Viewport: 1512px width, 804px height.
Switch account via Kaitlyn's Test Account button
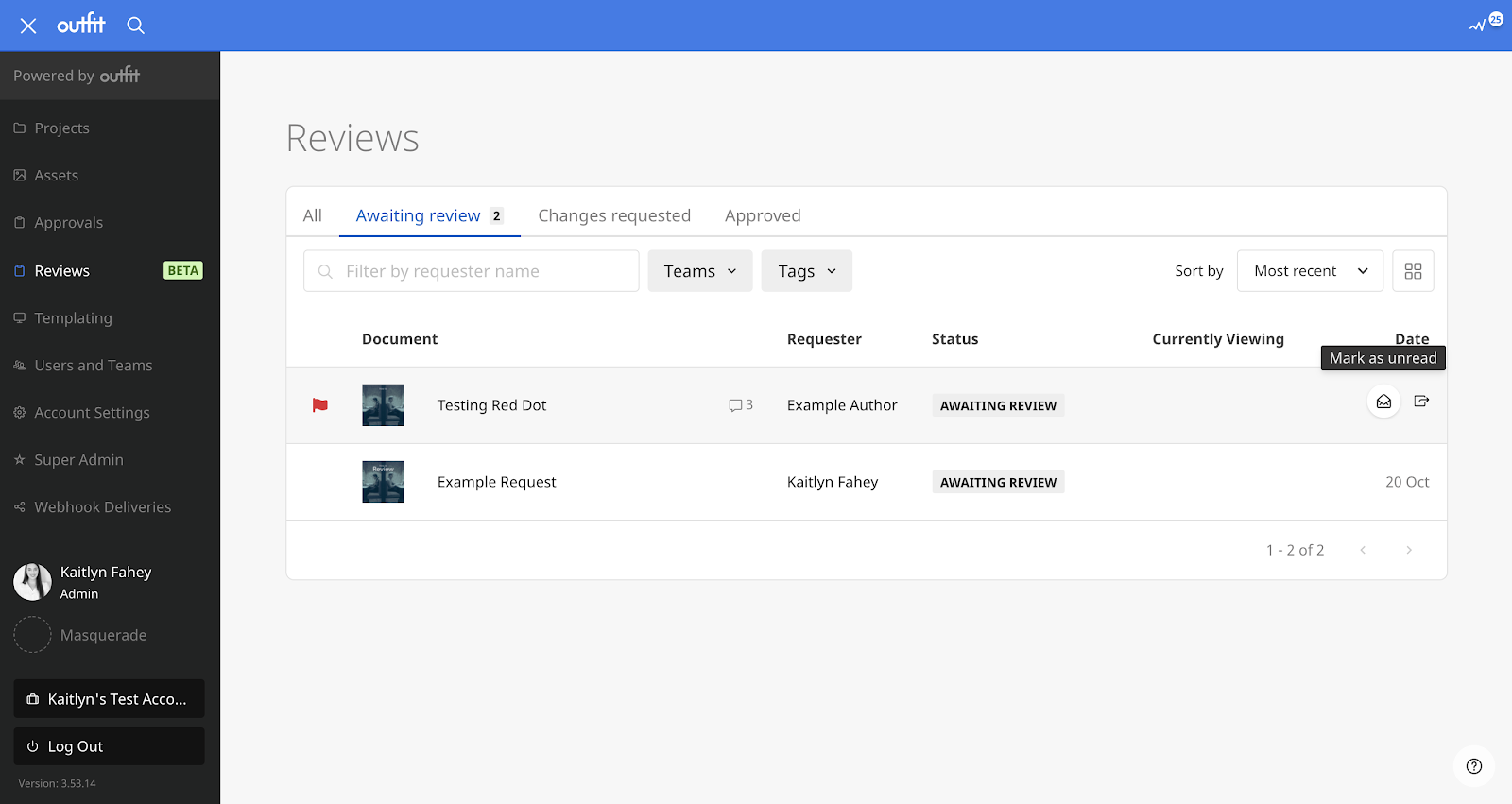[x=110, y=699]
